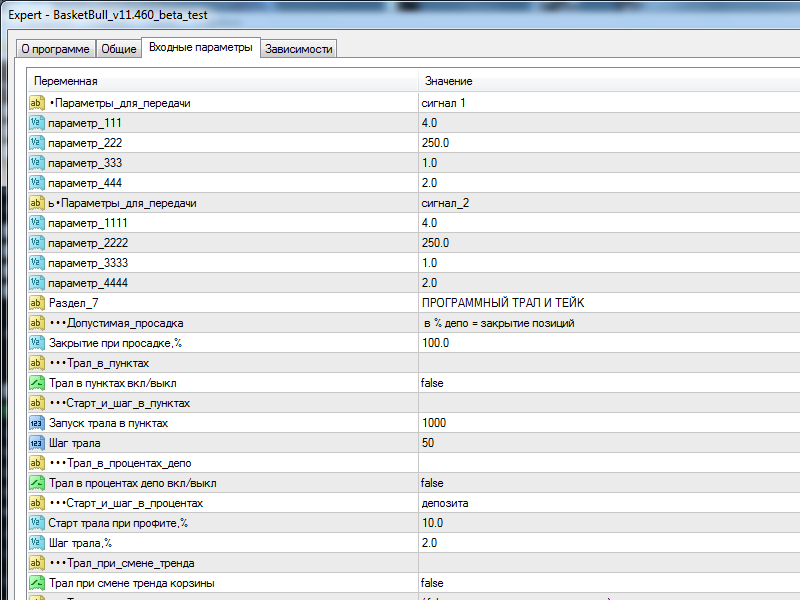The height and width of the screenshot is (600, 800).
Task: Click the icon next to параметр_111
Action: 36,123
